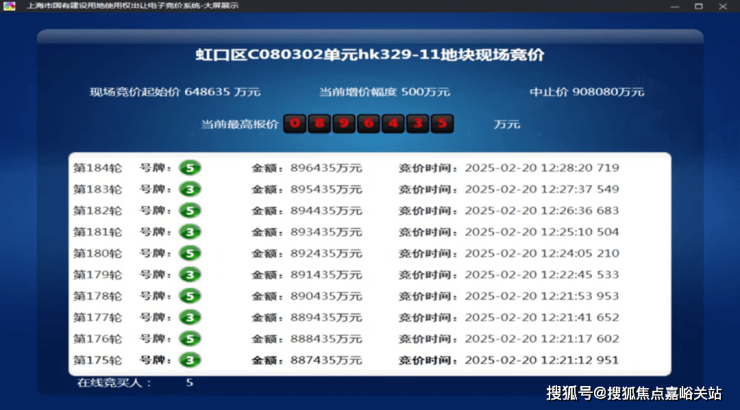Click the green number 5 badge in round 180

click(x=190, y=253)
